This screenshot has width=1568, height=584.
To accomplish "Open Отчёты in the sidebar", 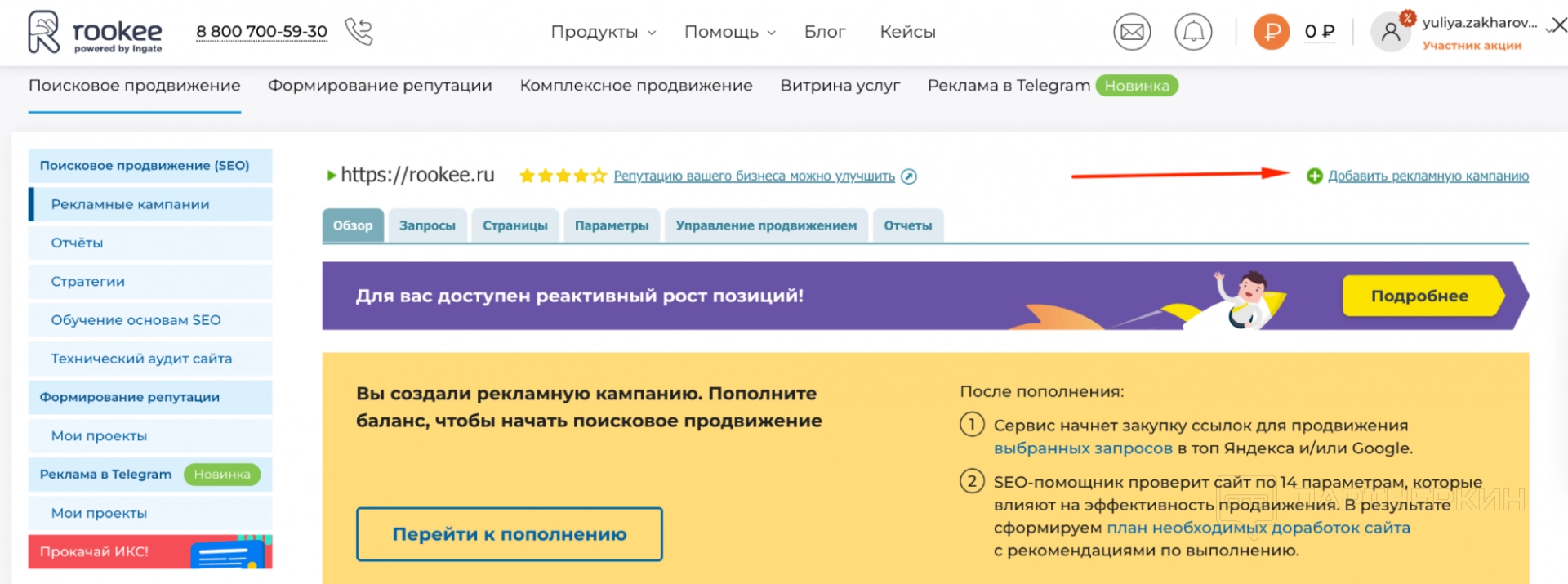I will [x=150, y=243].
